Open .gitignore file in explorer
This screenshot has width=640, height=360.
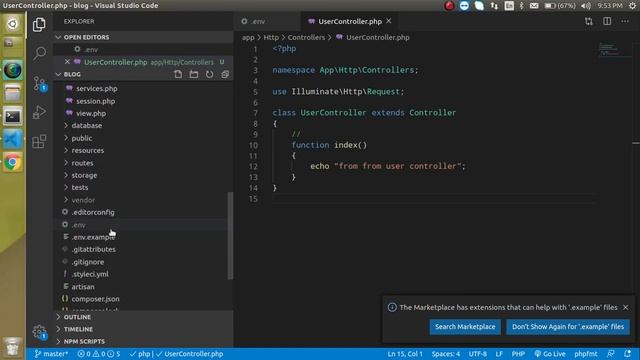pos(88,262)
